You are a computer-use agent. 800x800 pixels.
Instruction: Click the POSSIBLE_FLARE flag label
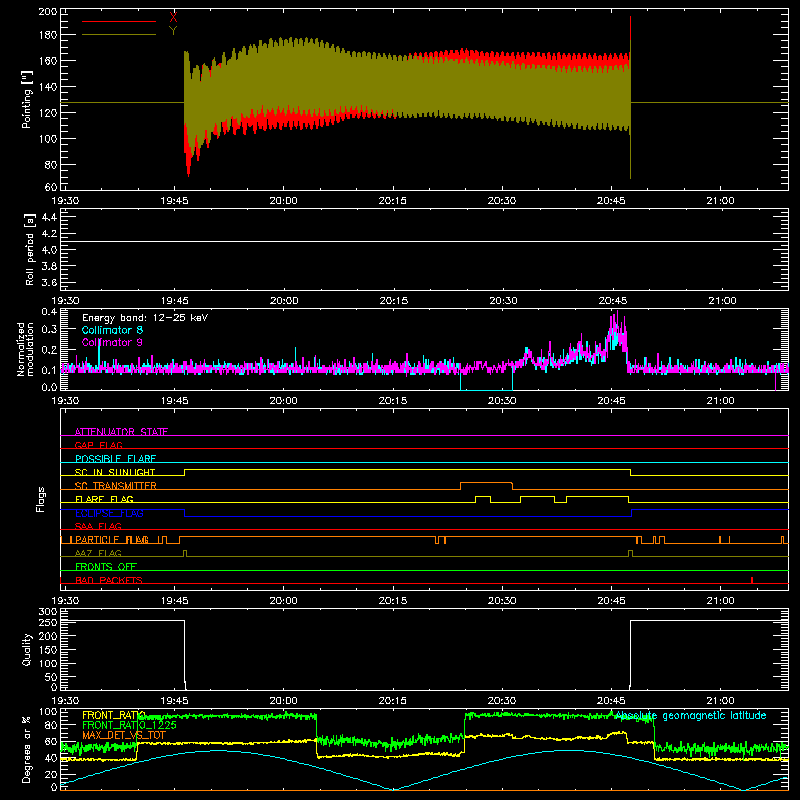[115, 459]
